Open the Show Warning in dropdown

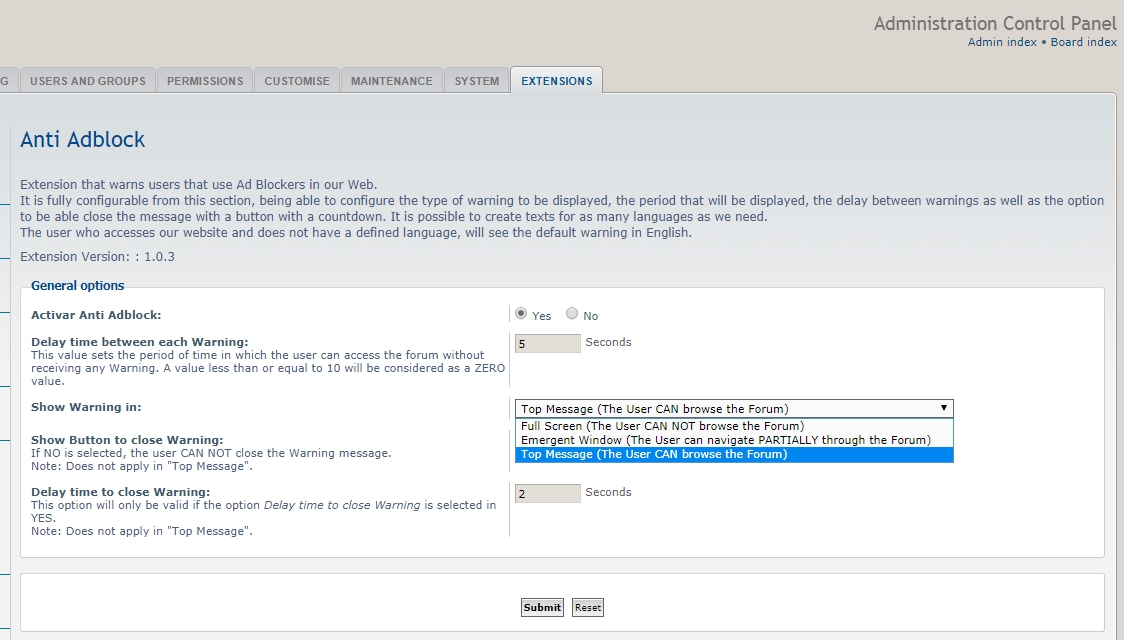coord(734,408)
